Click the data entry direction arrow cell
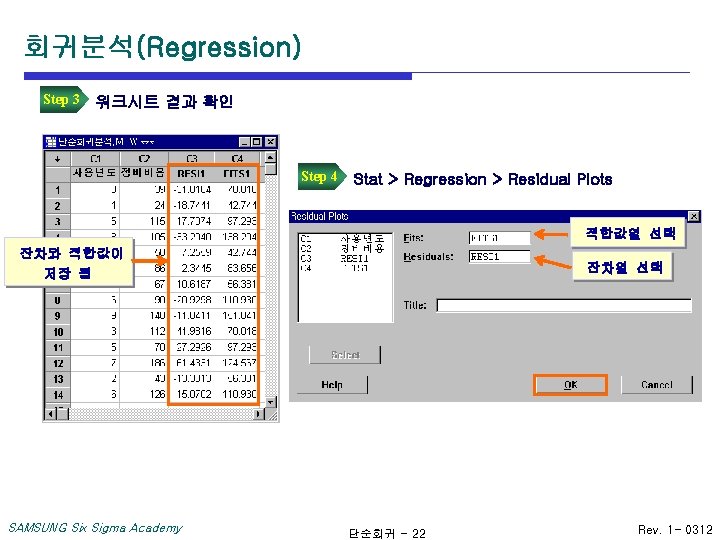Screen dimensions: 720x540 coord(57,159)
